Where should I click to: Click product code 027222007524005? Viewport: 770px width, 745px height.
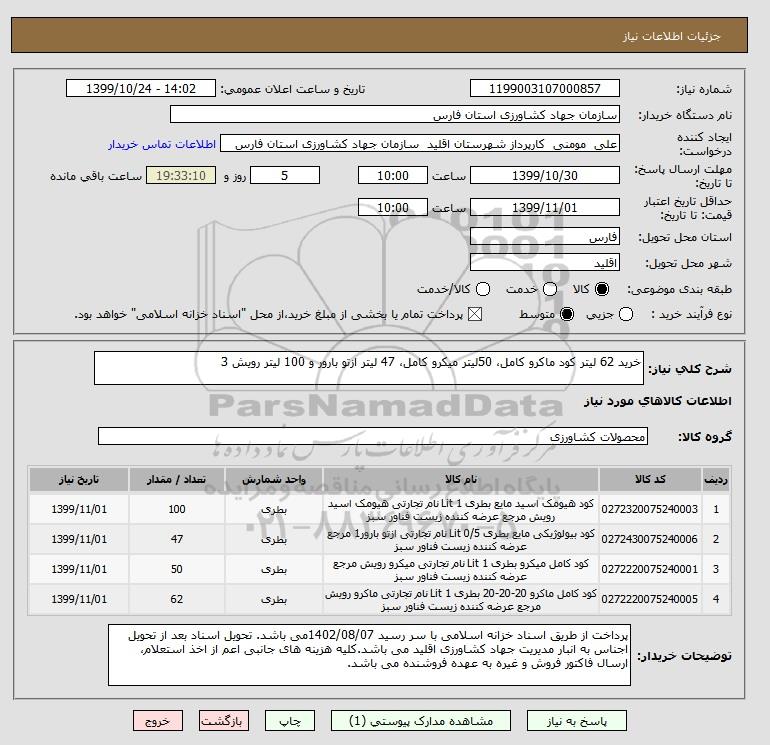[649, 599]
